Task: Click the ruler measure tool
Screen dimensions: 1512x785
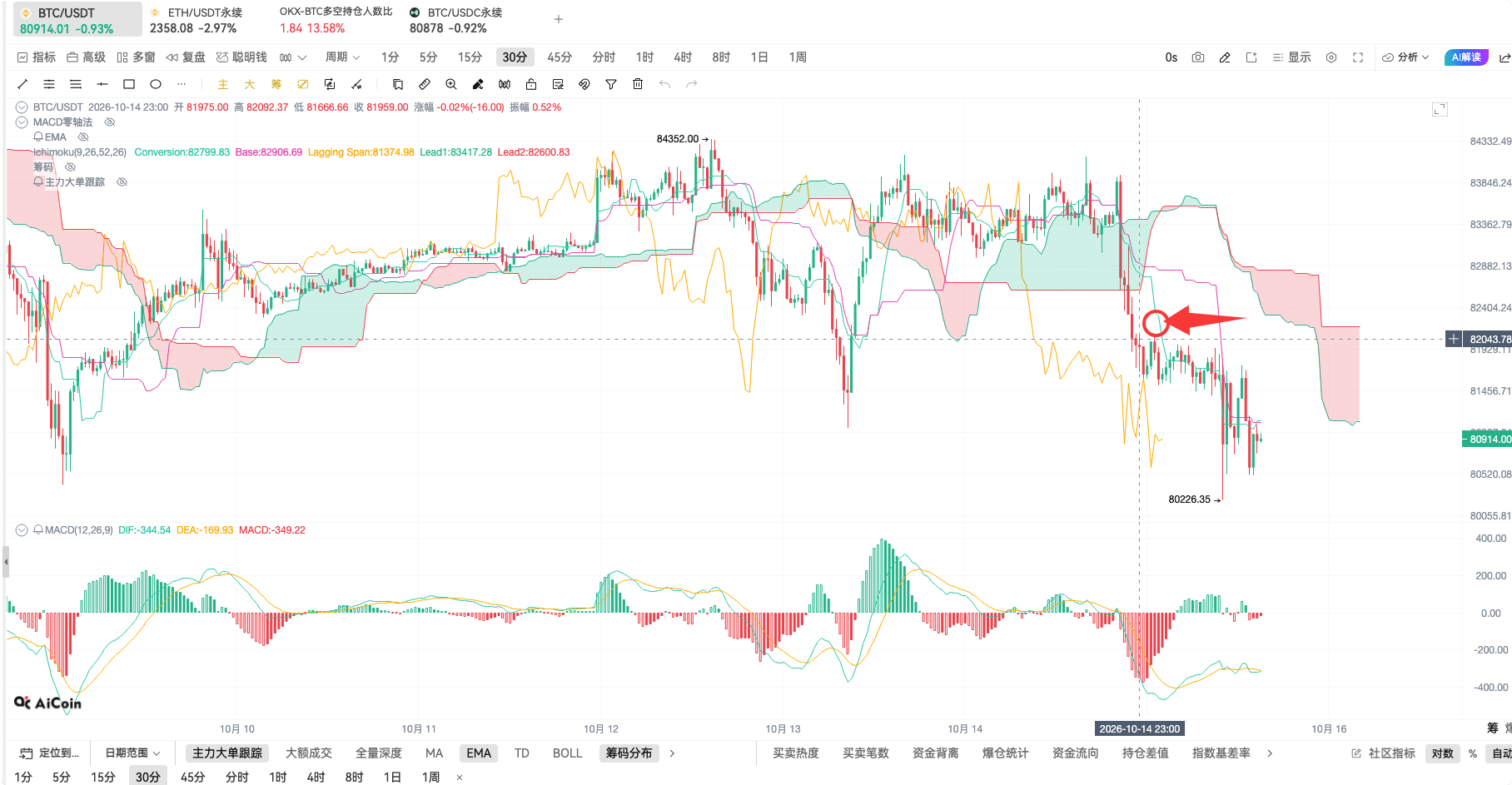Action: (x=425, y=84)
